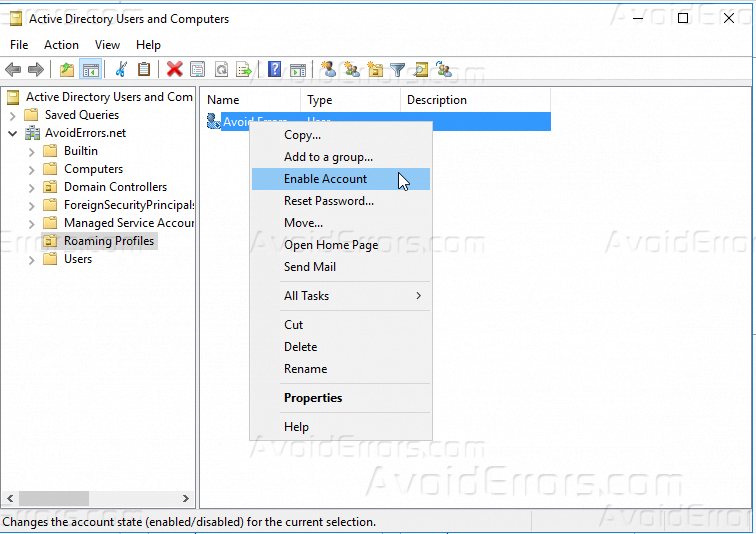Select Domain Controllers in the tree
This screenshot has height=534, width=756.
(115, 187)
